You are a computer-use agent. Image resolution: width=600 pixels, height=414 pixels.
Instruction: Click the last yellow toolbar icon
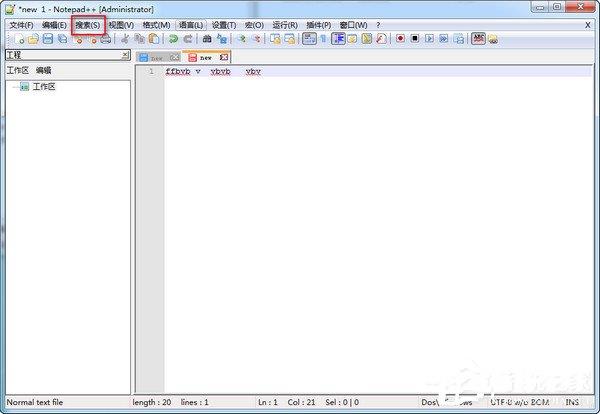click(493, 39)
